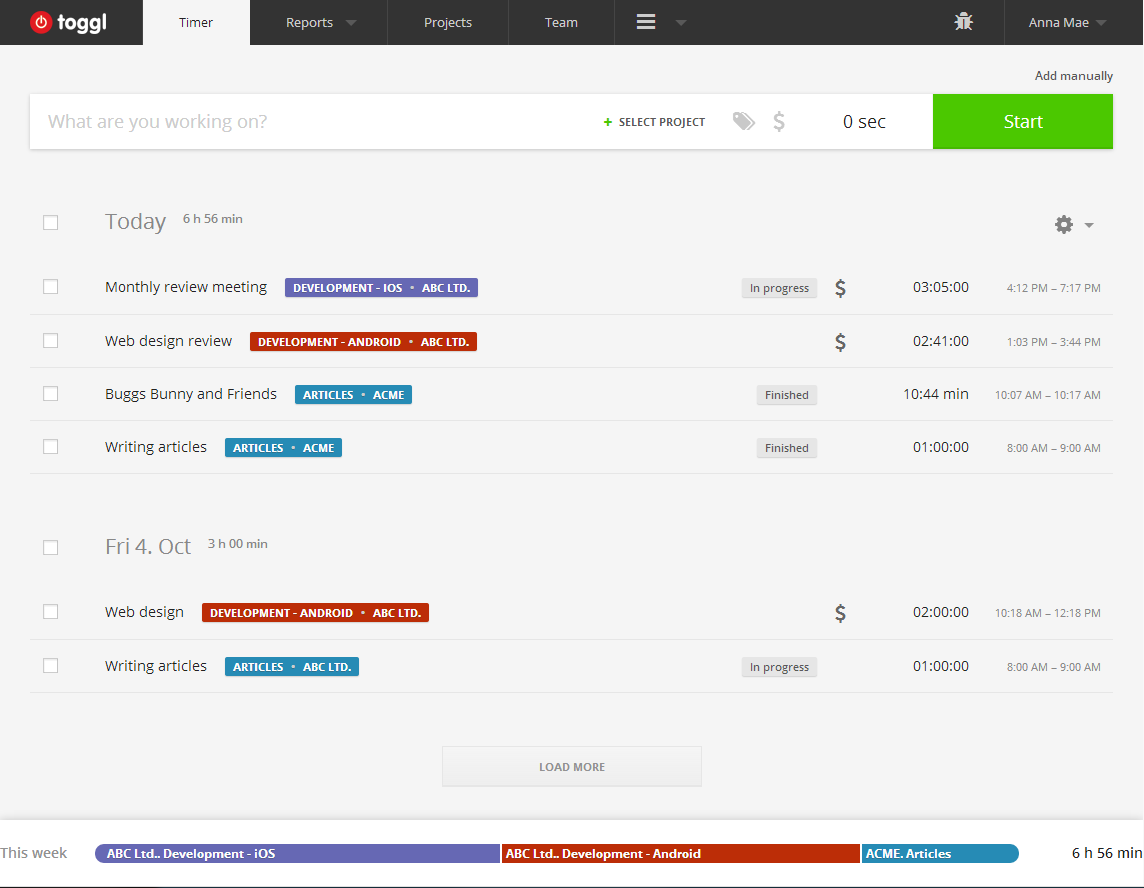Expand the Reports dropdown arrow
Image resolution: width=1144 pixels, height=888 pixels.
(351, 23)
